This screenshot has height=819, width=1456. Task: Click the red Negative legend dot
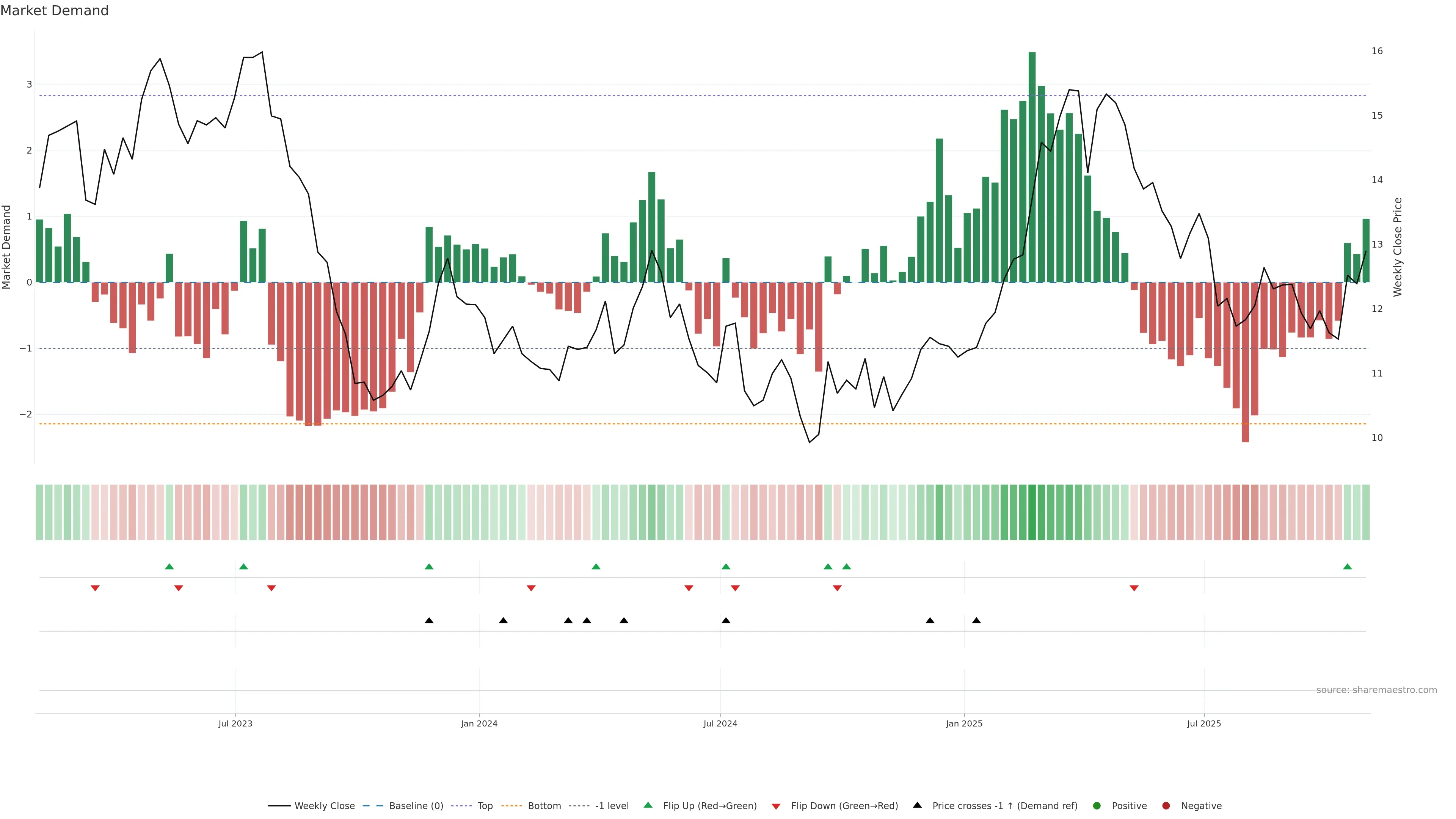coord(1166,805)
